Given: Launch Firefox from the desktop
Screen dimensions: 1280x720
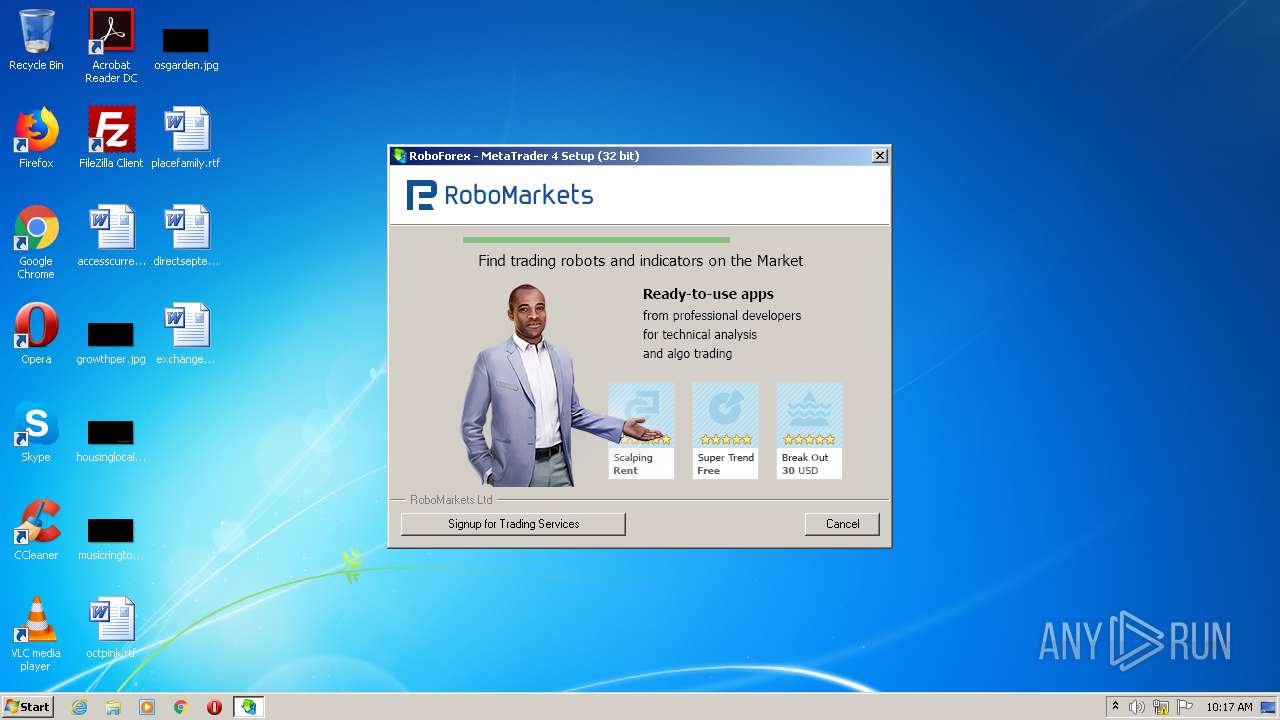Looking at the screenshot, I should (x=36, y=138).
